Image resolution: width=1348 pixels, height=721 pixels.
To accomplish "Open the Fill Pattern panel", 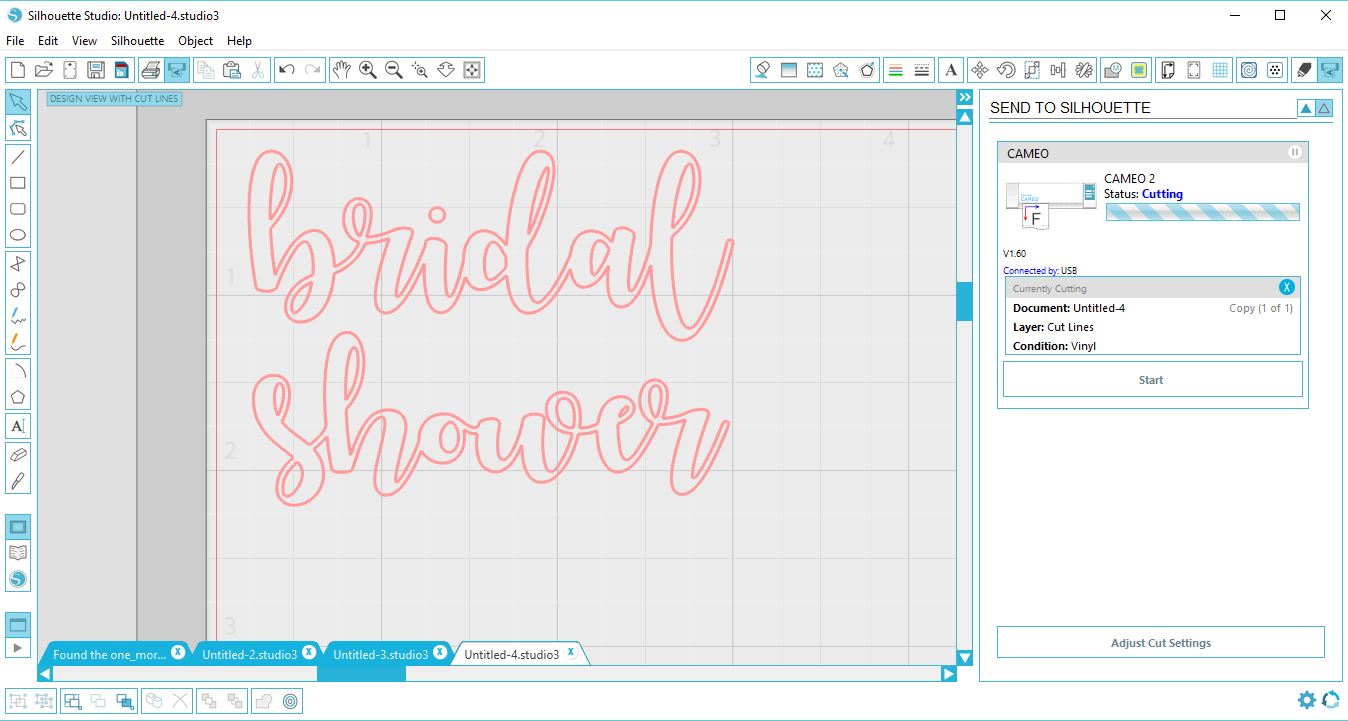I will point(815,70).
